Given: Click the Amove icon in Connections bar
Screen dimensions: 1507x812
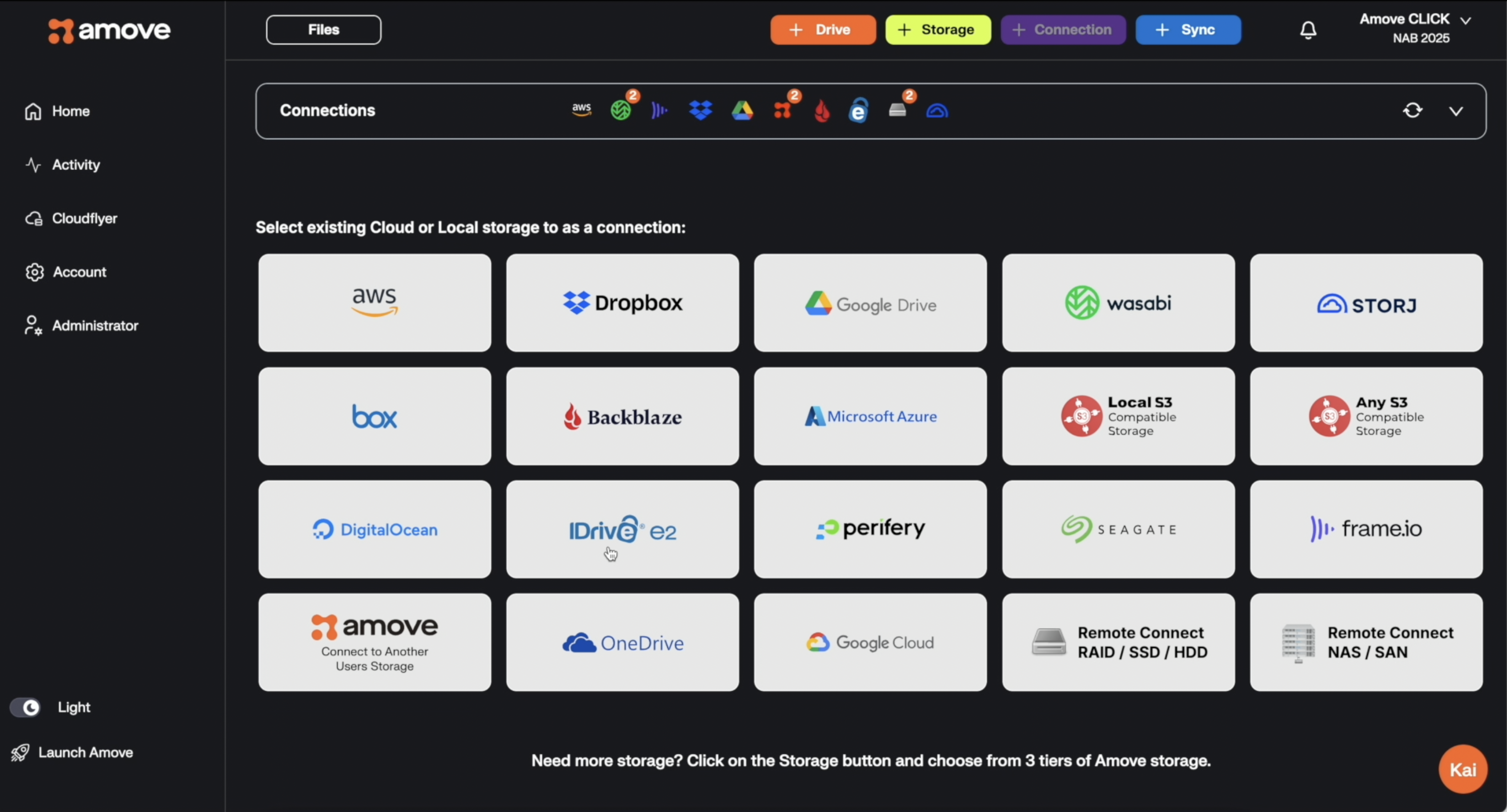Looking at the screenshot, I should [783, 110].
